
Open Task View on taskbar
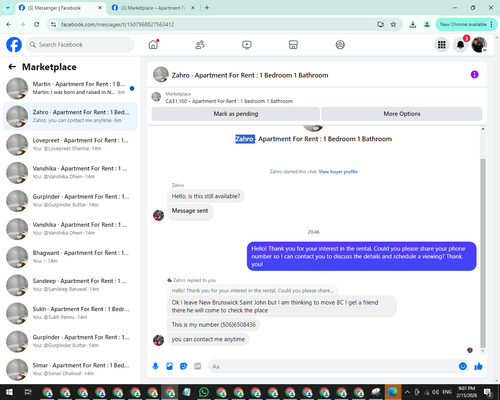click(28, 392)
